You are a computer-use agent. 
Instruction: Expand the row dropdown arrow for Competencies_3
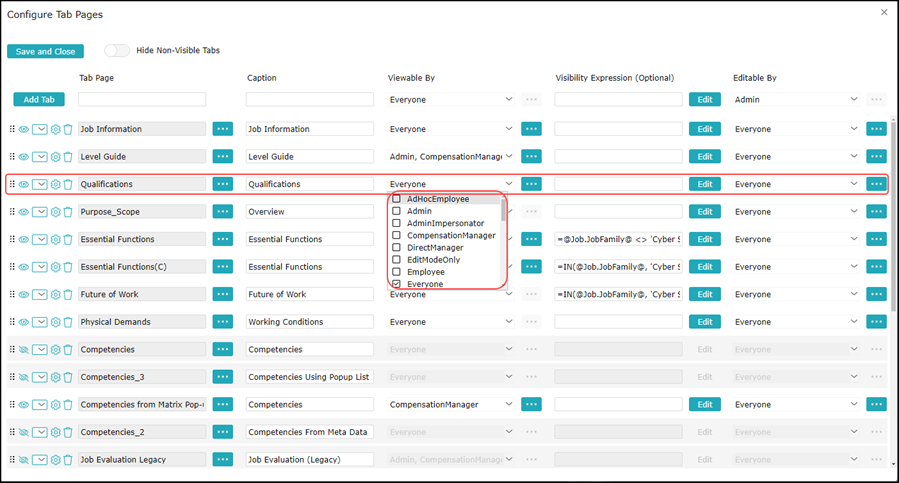coord(40,377)
